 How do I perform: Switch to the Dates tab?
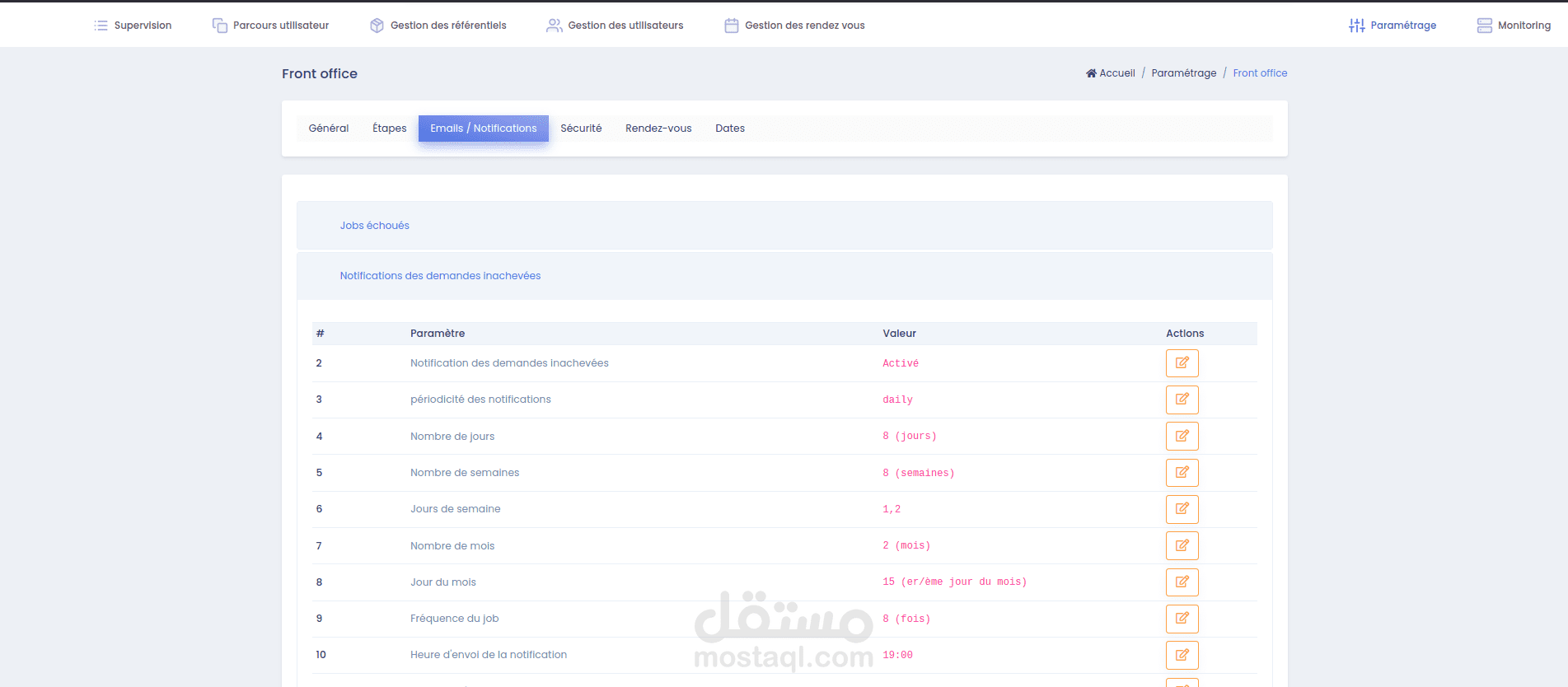[x=730, y=129]
